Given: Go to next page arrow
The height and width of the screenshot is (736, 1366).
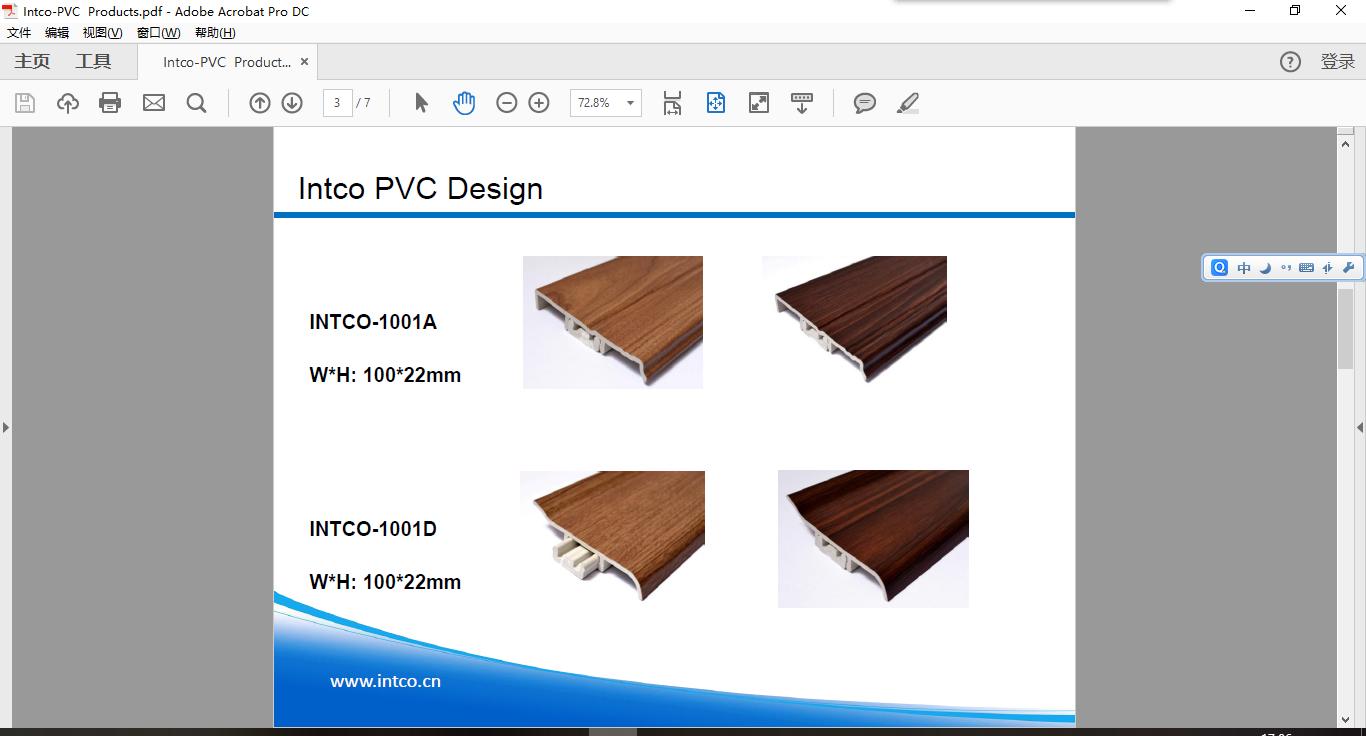Looking at the screenshot, I should [292, 103].
